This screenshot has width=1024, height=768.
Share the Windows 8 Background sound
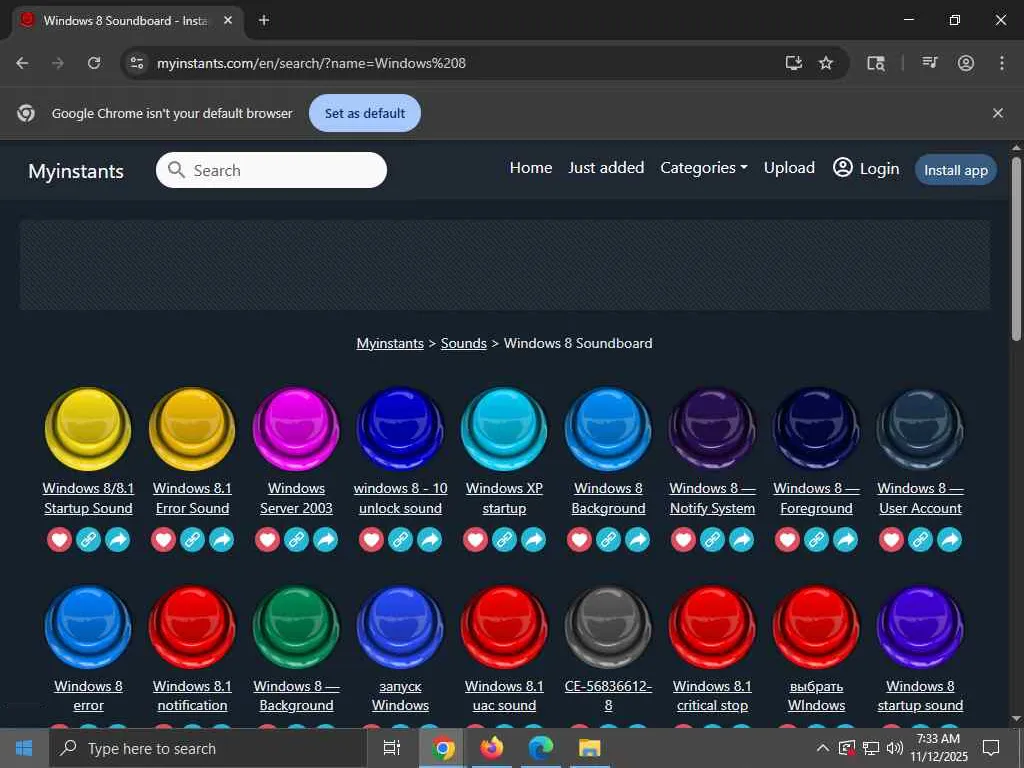tap(637, 539)
